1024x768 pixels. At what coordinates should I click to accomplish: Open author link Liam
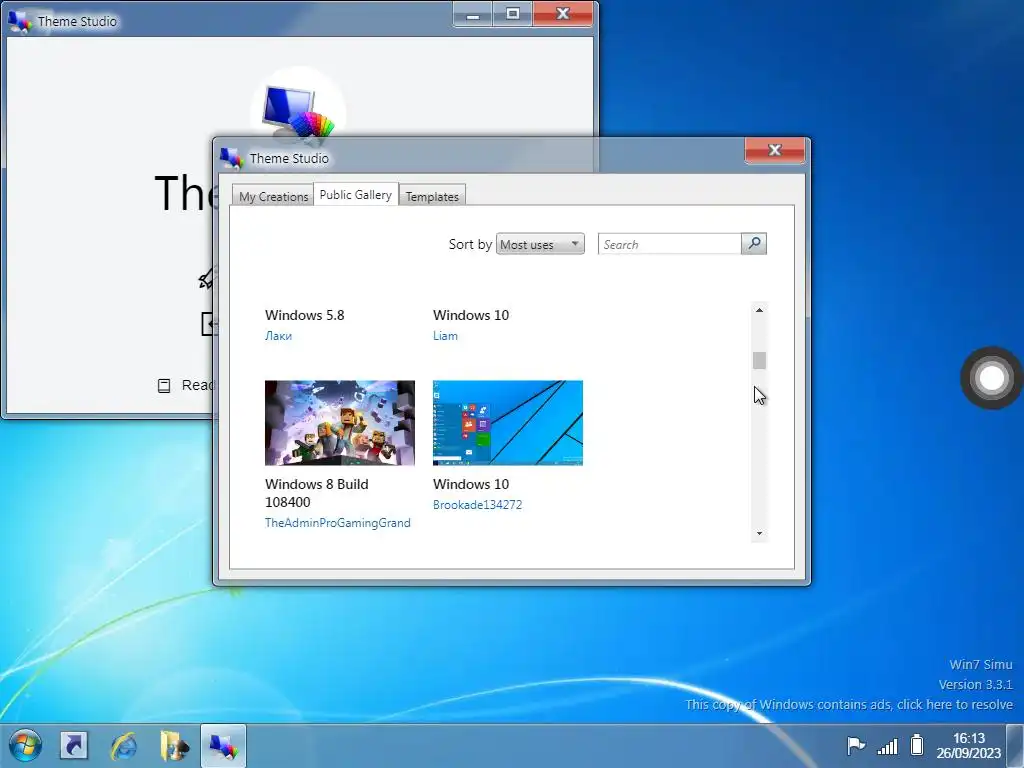point(445,336)
